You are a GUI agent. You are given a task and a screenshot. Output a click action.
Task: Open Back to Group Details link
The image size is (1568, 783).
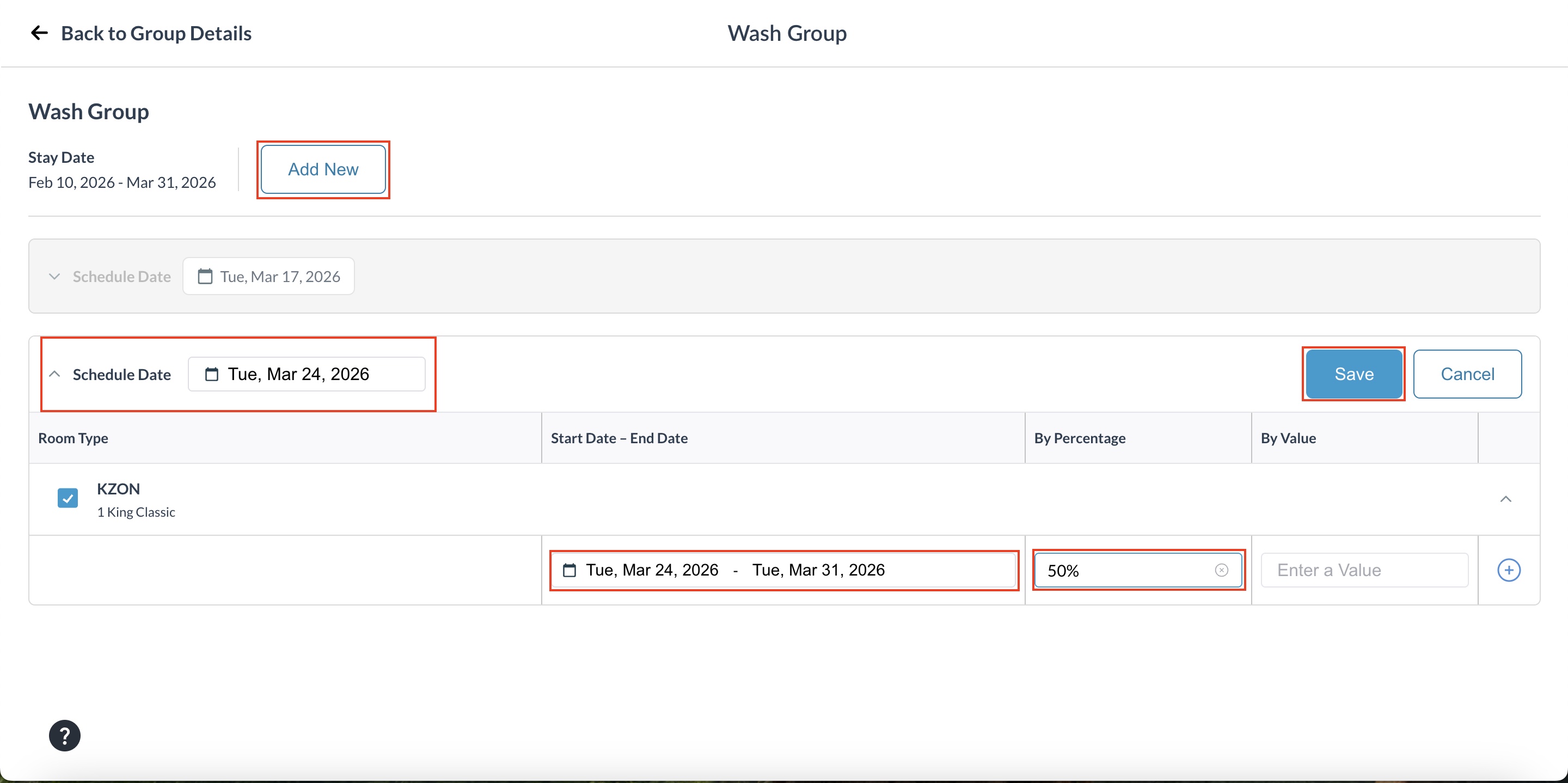pos(156,33)
